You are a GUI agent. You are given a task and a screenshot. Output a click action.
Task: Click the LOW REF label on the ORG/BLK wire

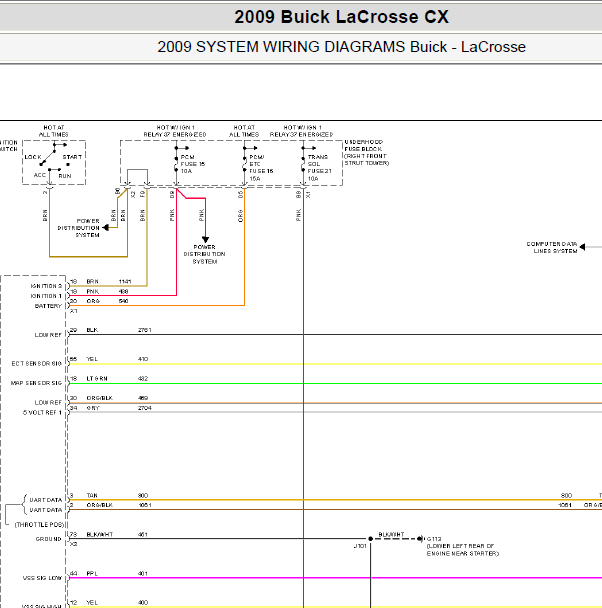pyautogui.click(x=48, y=403)
